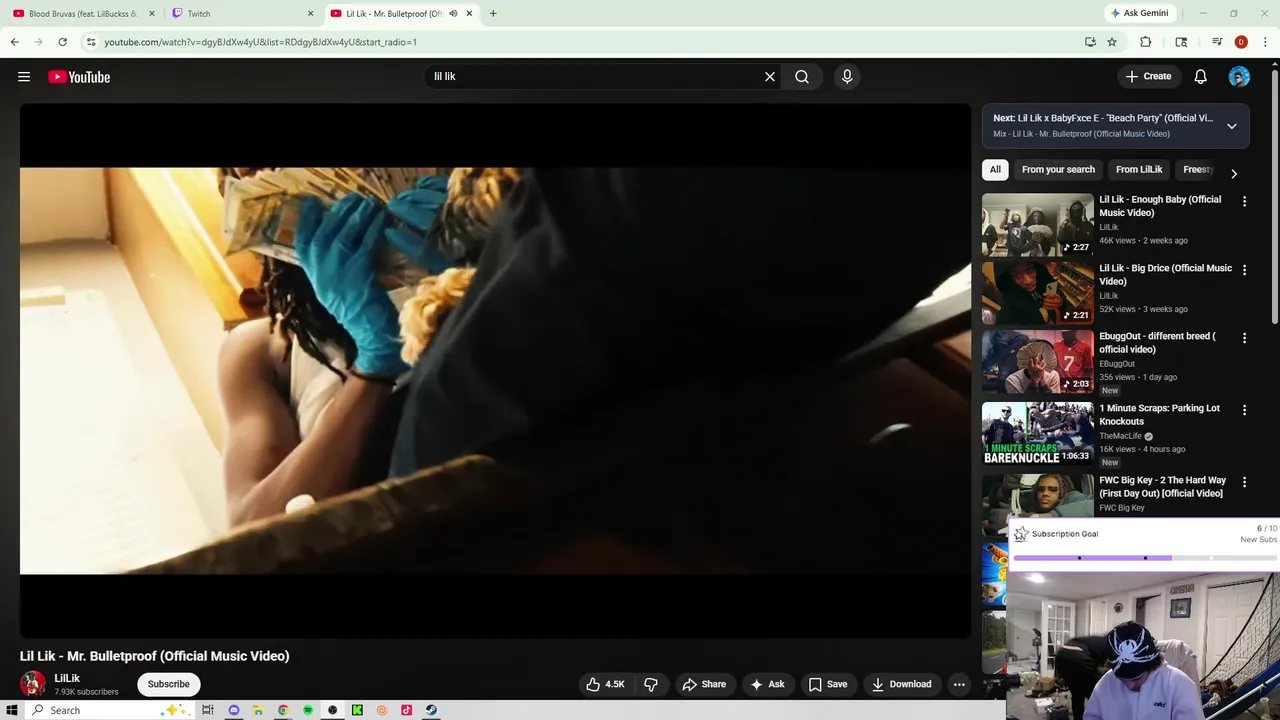The image size is (1280, 720).
Task: Download the Mr. Bulletproof video
Action: [x=901, y=684]
